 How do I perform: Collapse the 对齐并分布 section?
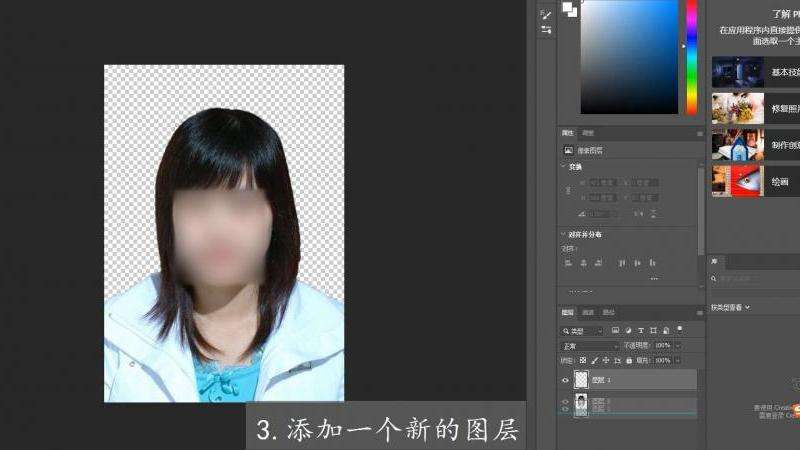(x=563, y=234)
